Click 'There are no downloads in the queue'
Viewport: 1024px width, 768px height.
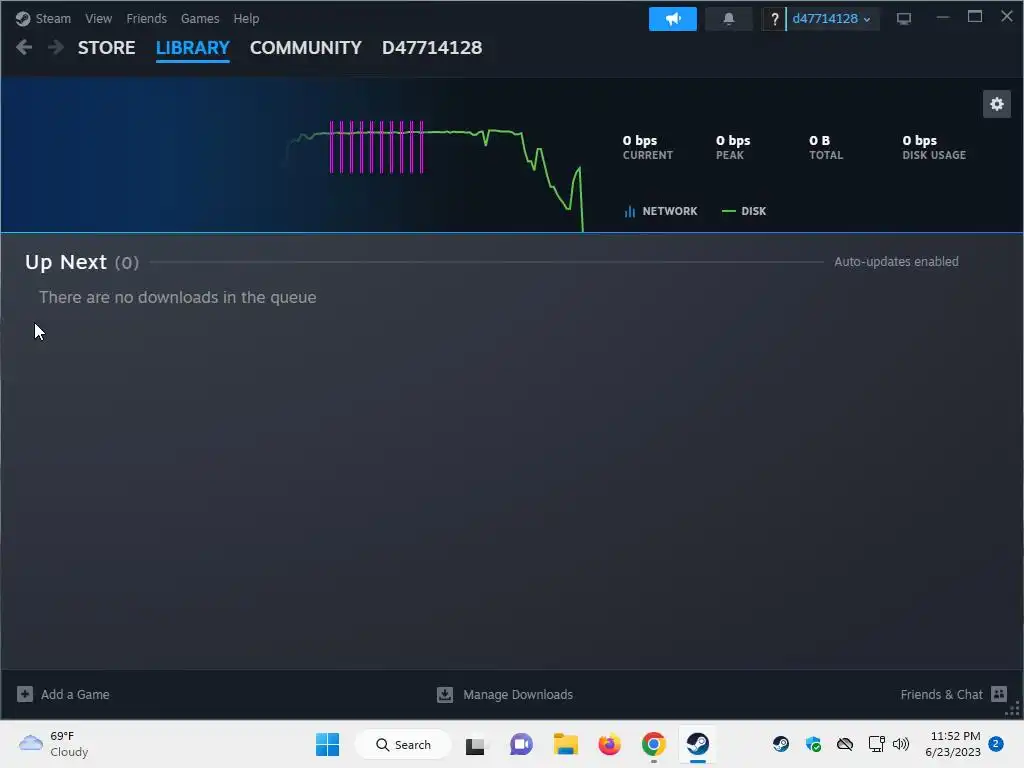(178, 297)
